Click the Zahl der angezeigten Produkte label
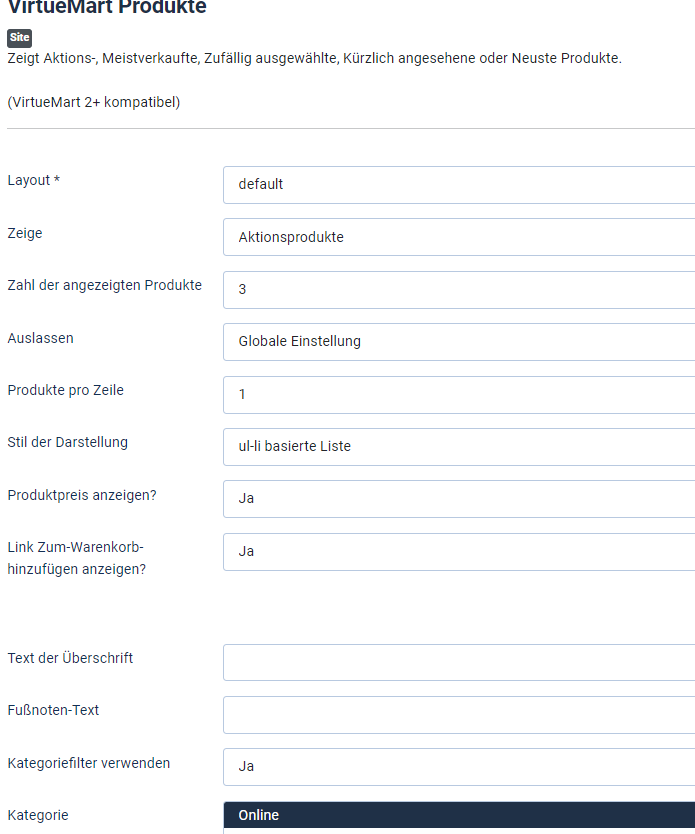The width and height of the screenshot is (695, 834). tap(104, 285)
